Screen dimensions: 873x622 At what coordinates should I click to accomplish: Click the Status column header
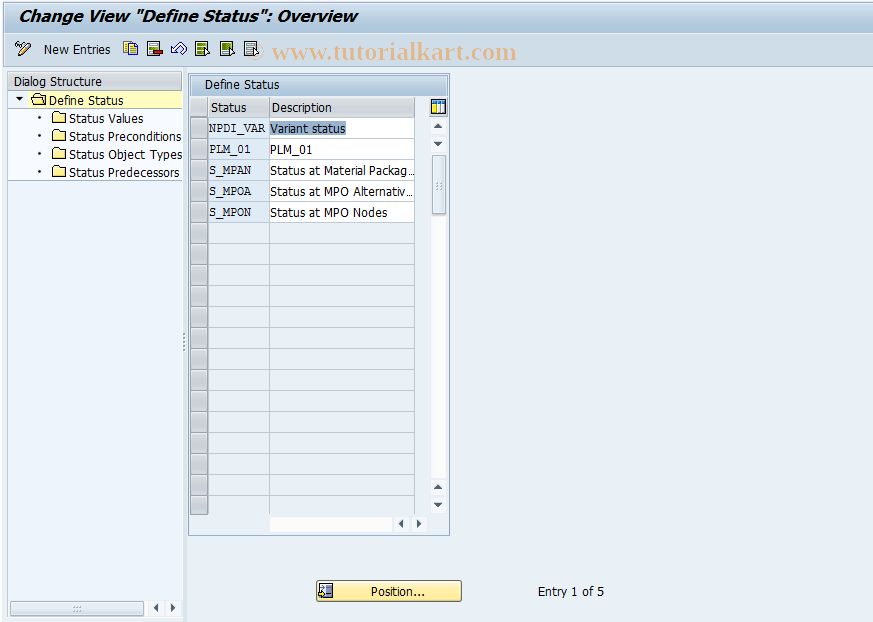[x=238, y=107]
